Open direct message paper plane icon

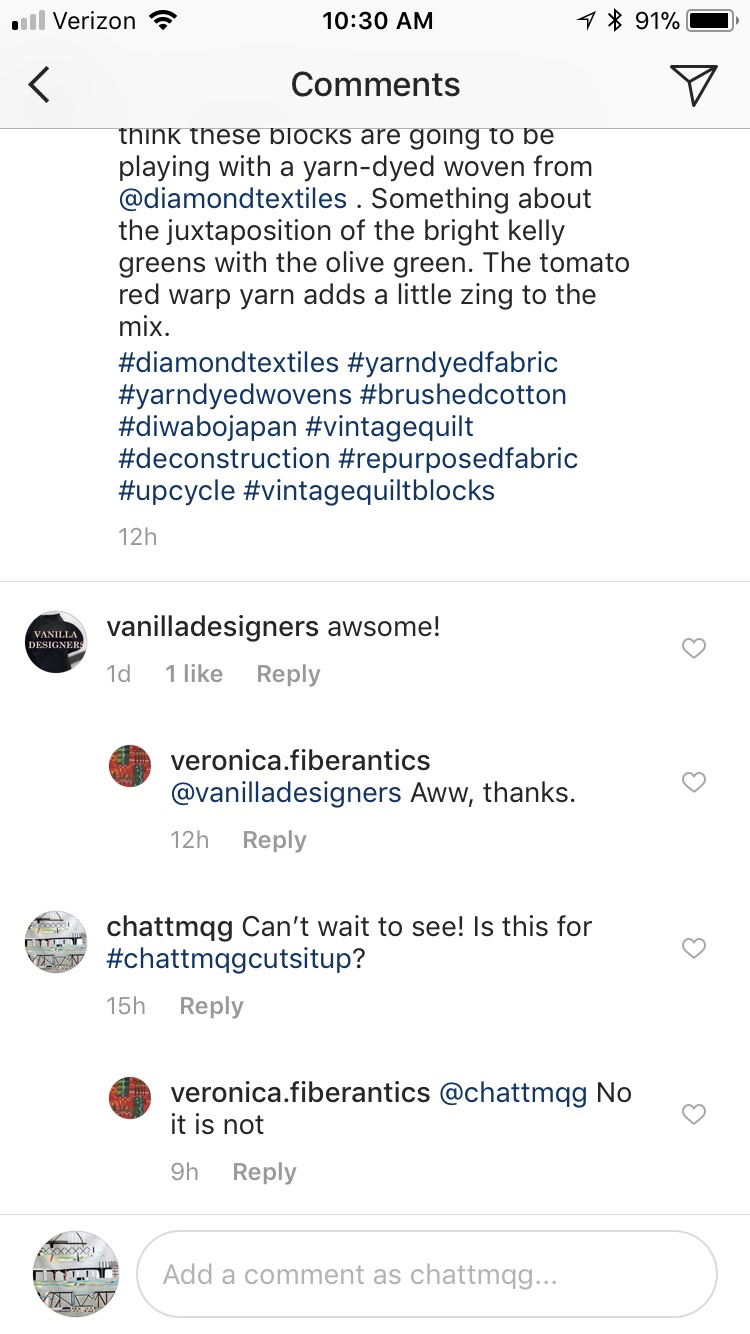point(693,85)
